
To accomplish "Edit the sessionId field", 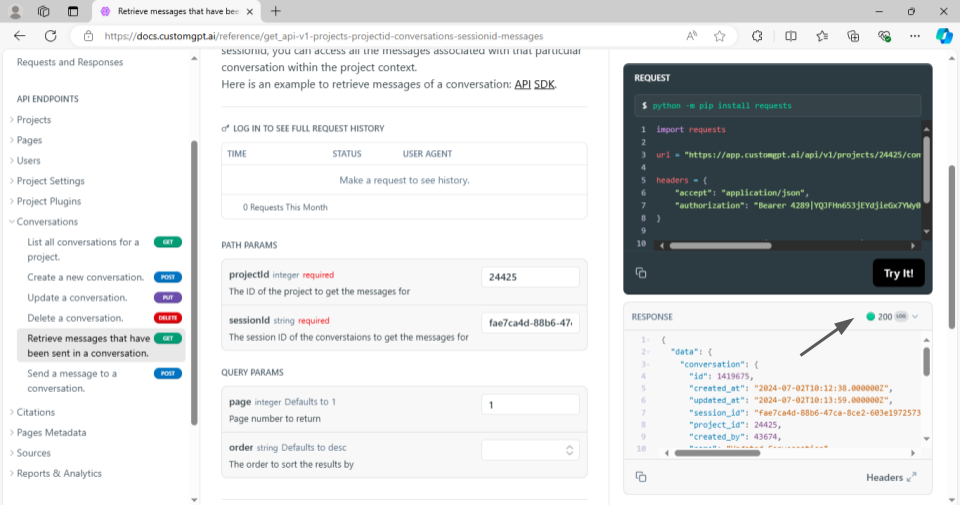I will point(530,323).
